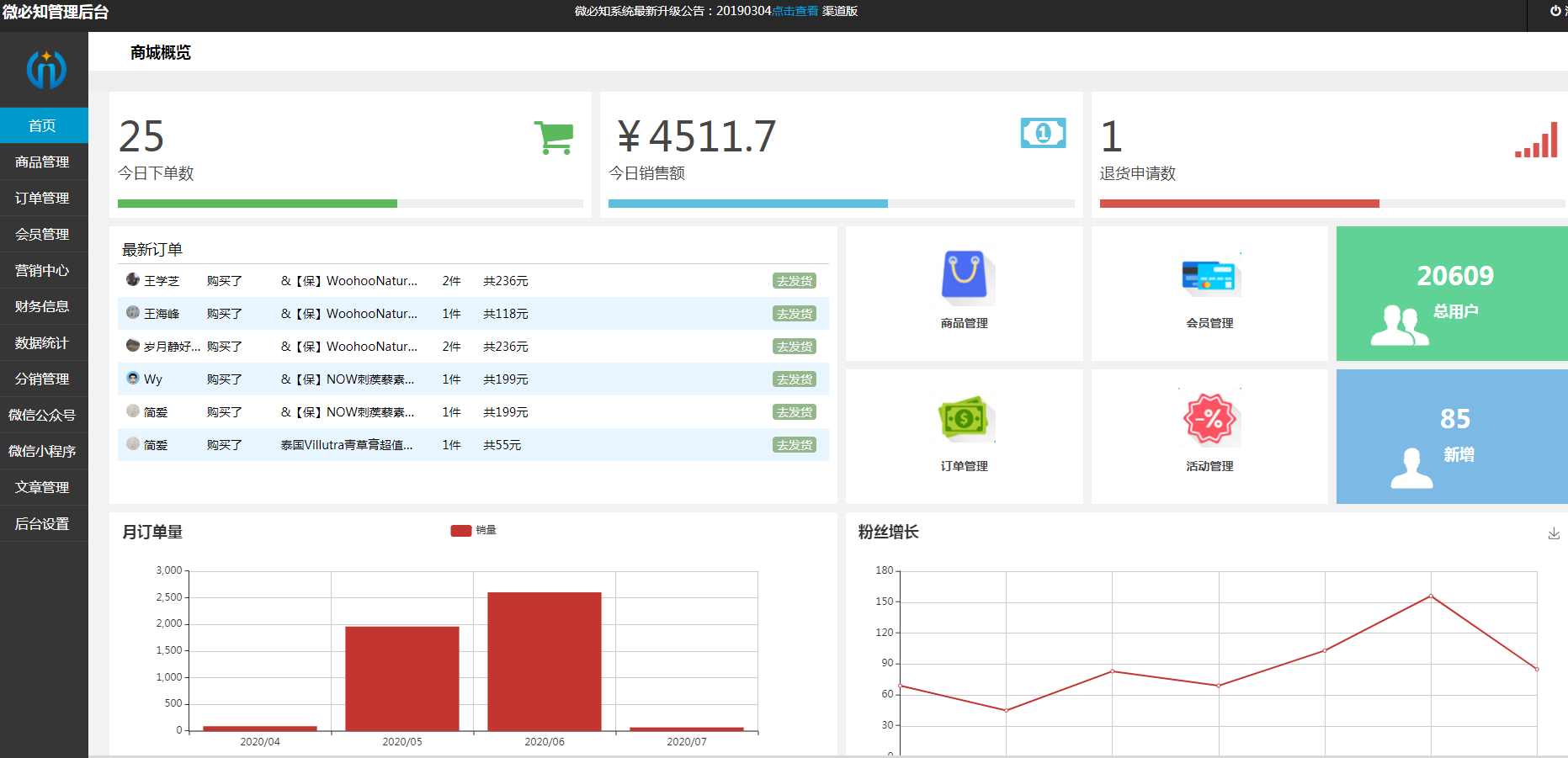Open the shopping bag 商品管理 icon

click(964, 276)
